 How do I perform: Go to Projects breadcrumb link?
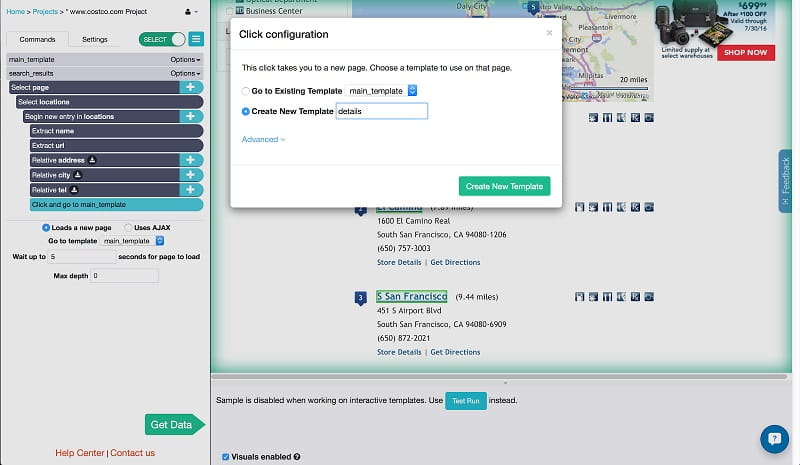[x=45, y=12]
